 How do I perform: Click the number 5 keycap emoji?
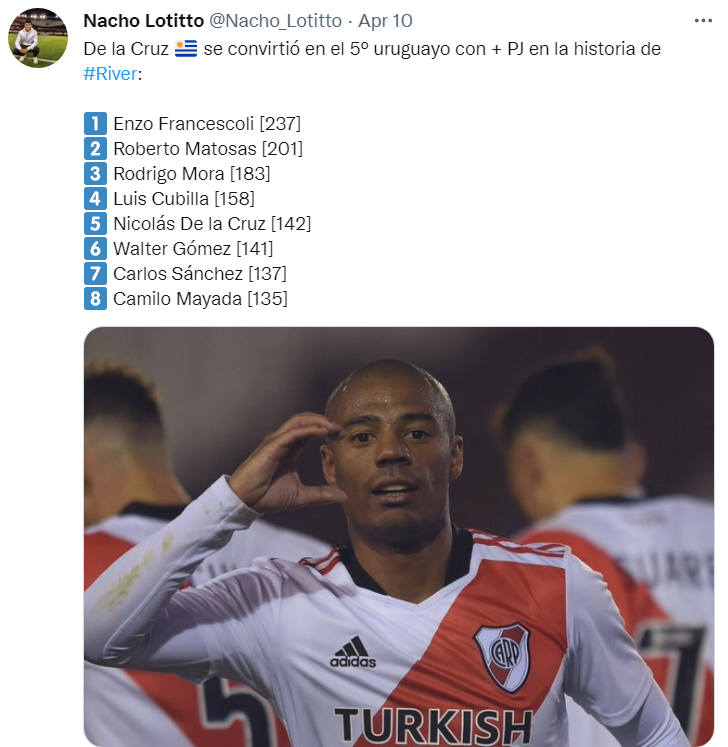click(x=95, y=223)
